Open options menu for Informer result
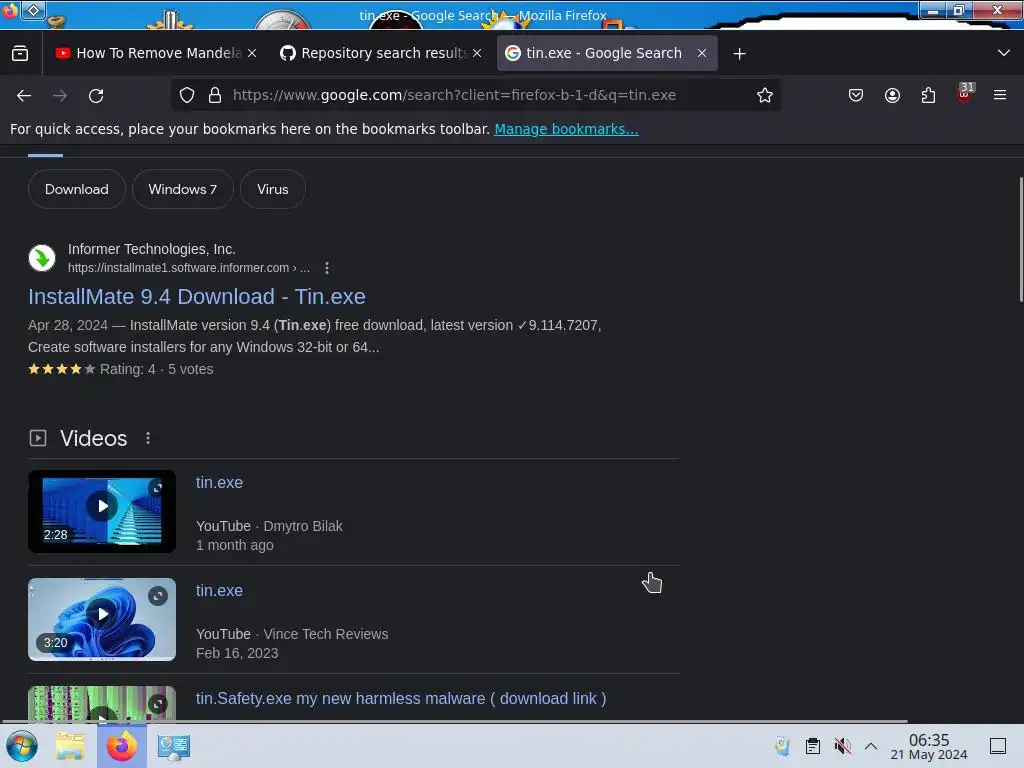Image resolution: width=1024 pixels, height=768 pixels. coord(327,268)
